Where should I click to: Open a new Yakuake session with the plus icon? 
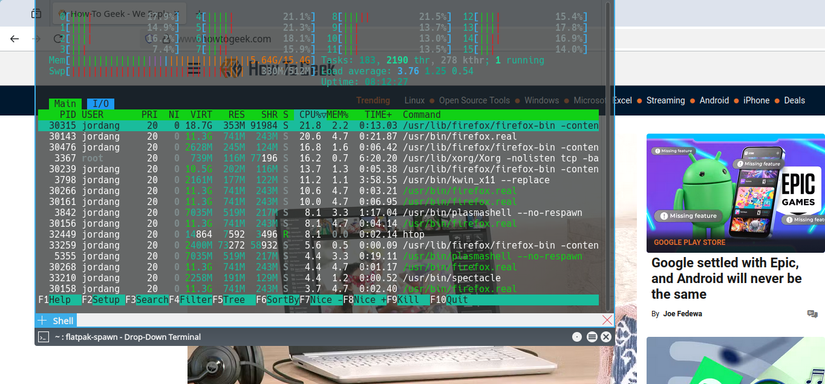(x=42, y=320)
